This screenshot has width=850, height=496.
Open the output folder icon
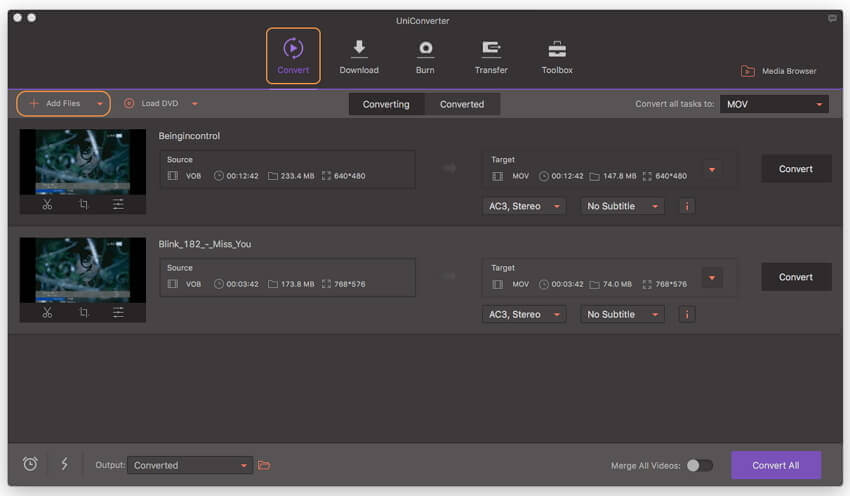tap(264, 465)
